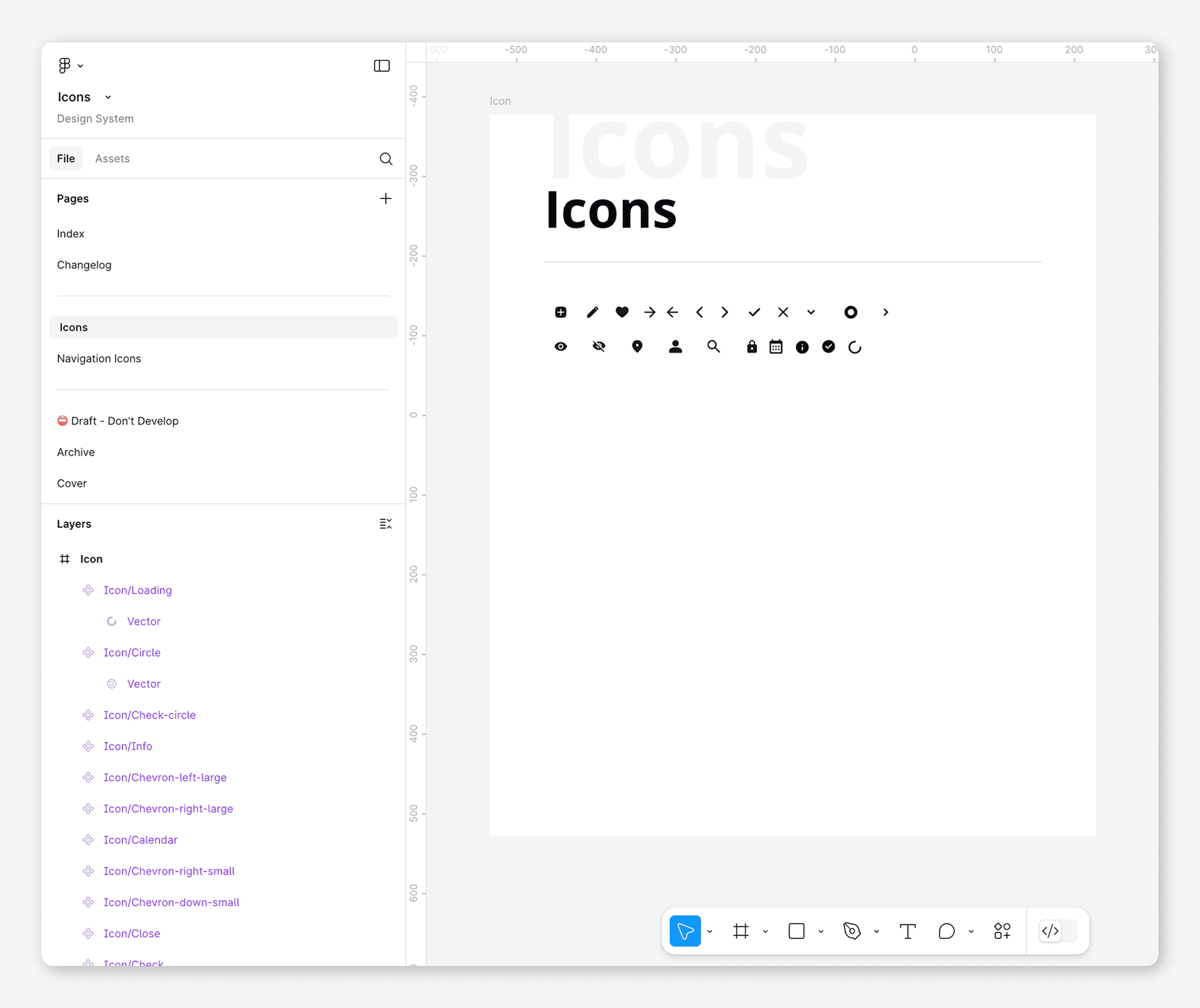Select the Comment tool
1200x1008 pixels.
[946, 931]
